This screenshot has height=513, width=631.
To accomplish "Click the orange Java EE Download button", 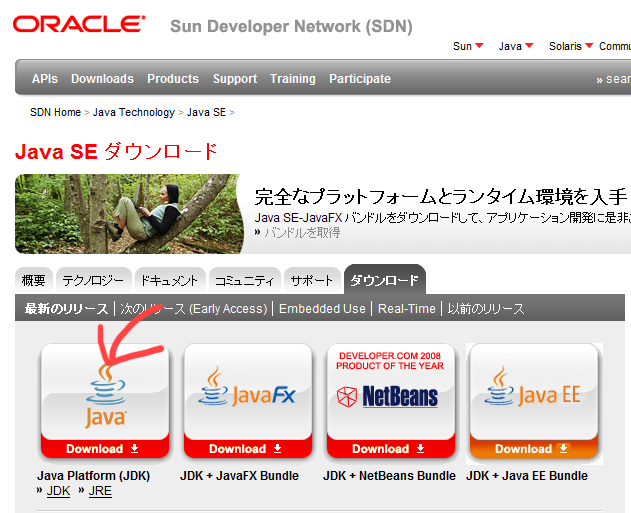I will pyautogui.click(x=534, y=449).
